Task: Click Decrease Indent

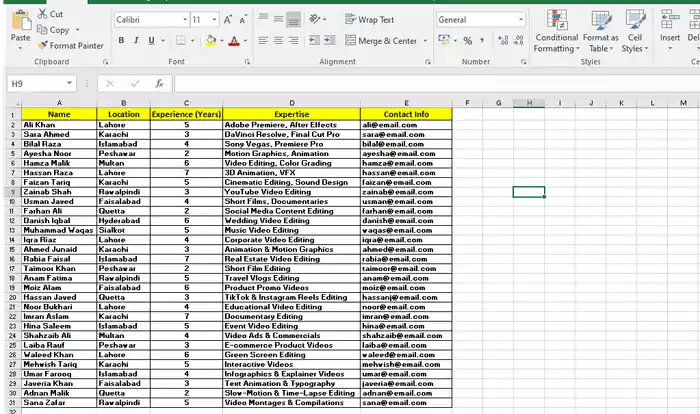Action: click(314, 41)
